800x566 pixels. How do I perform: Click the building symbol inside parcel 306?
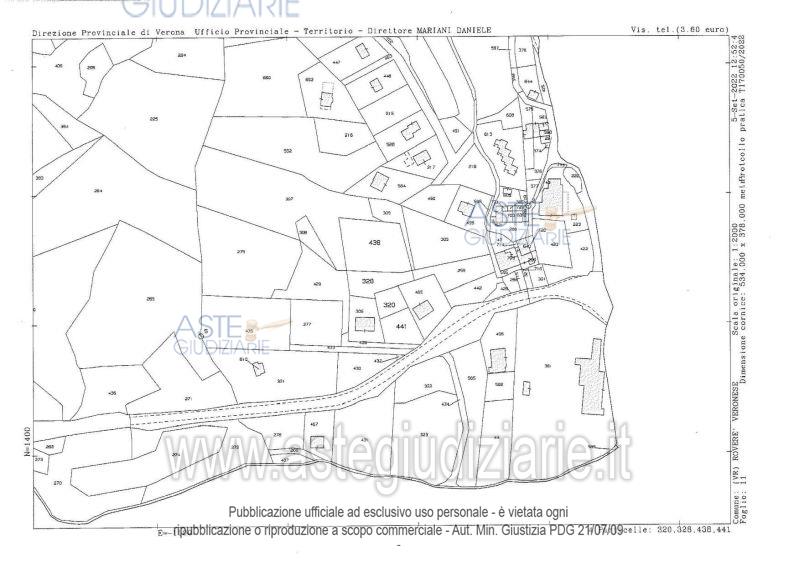point(365,323)
